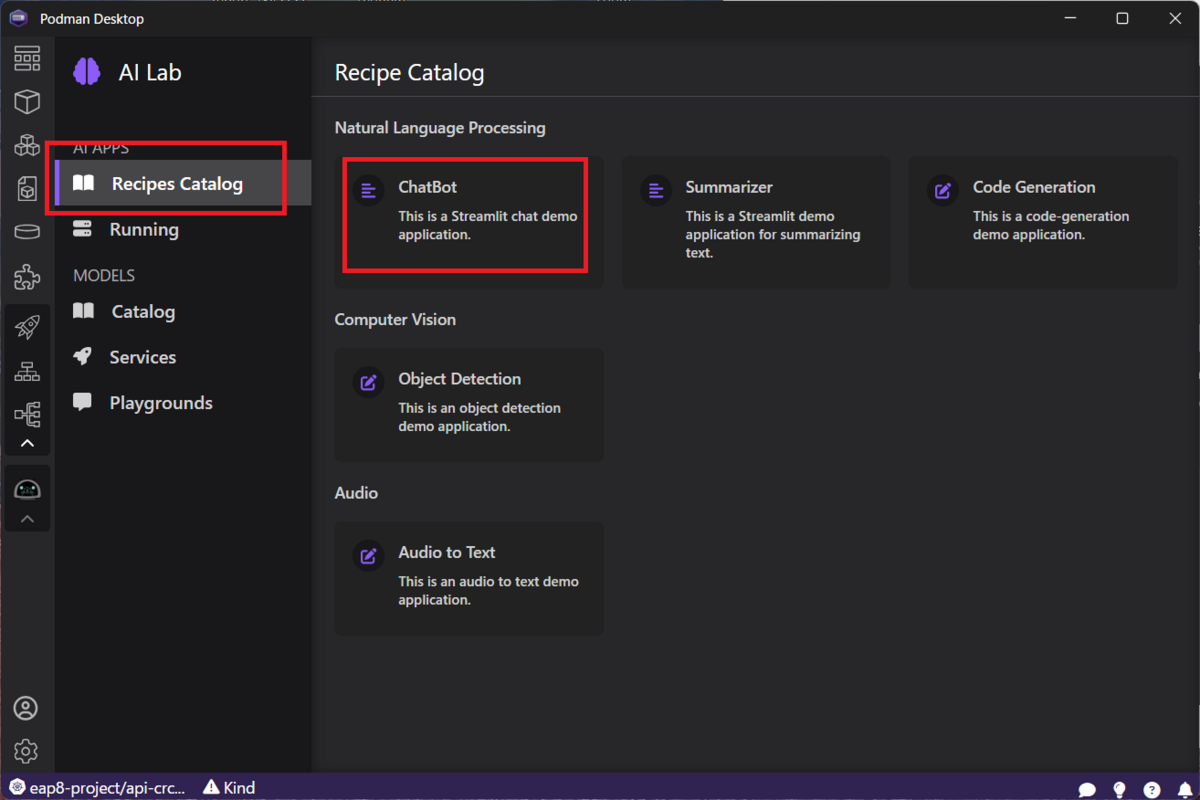
Task: Open the Running applications page
Action: pyautogui.click(x=183, y=229)
